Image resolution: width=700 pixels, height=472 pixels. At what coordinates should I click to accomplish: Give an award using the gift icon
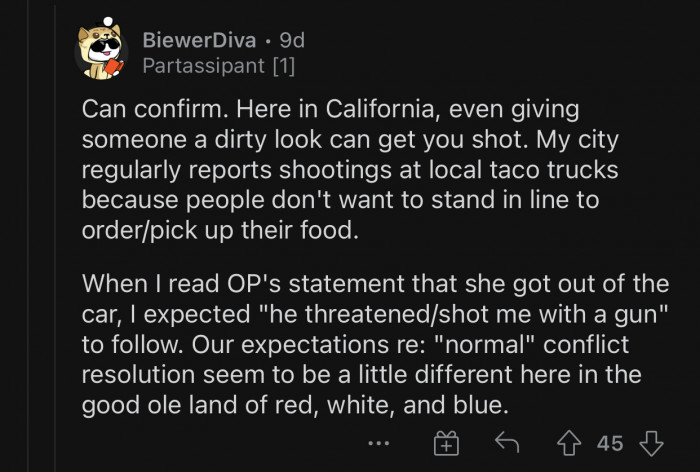coord(445,443)
